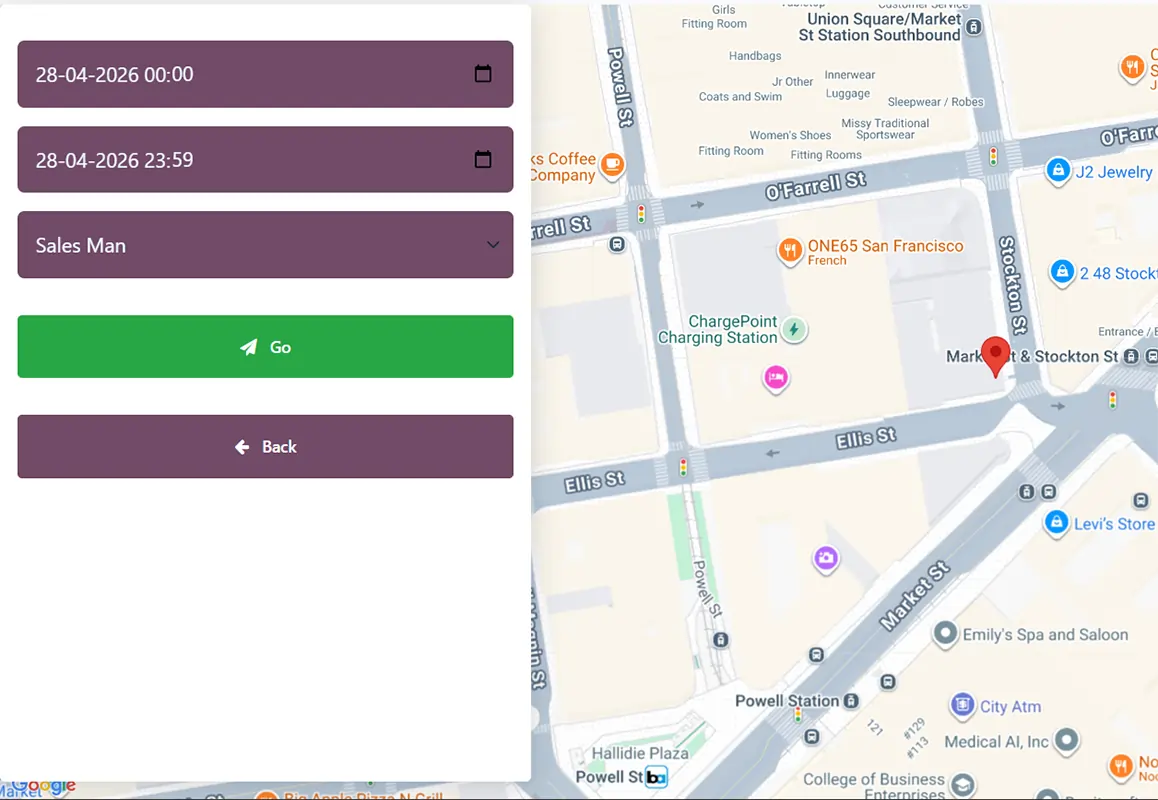Click the red location pin marker
Viewport: 1158px width, 800px height.
[x=996, y=355]
